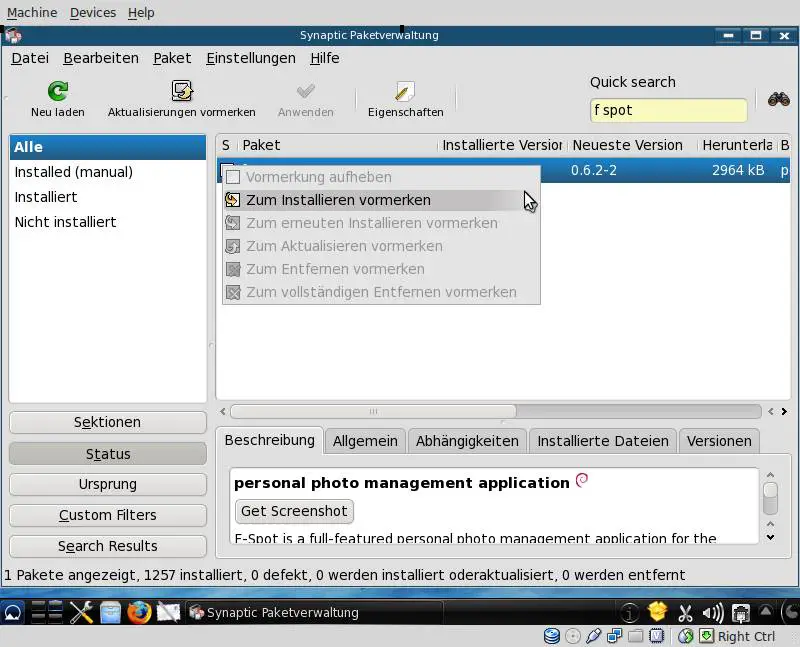800x647 pixels.
Task: Click the speaker volume tray icon
Action: pyautogui.click(x=713, y=613)
